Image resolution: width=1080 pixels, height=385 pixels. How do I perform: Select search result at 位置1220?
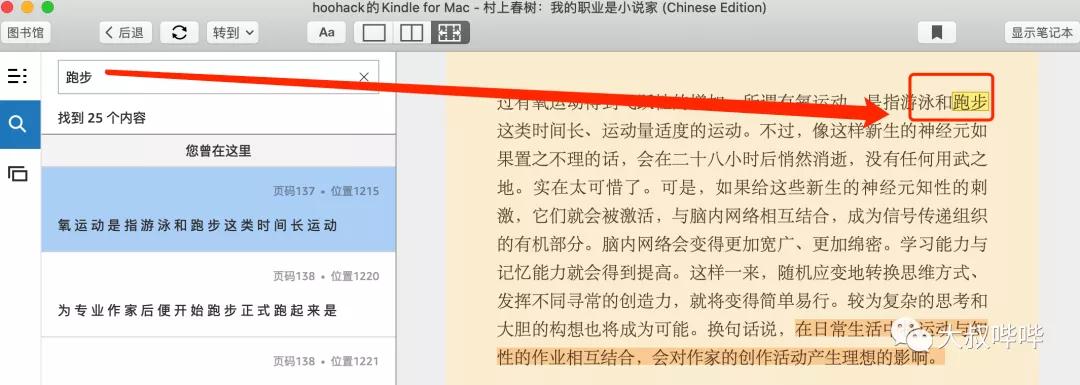[218, 294]
